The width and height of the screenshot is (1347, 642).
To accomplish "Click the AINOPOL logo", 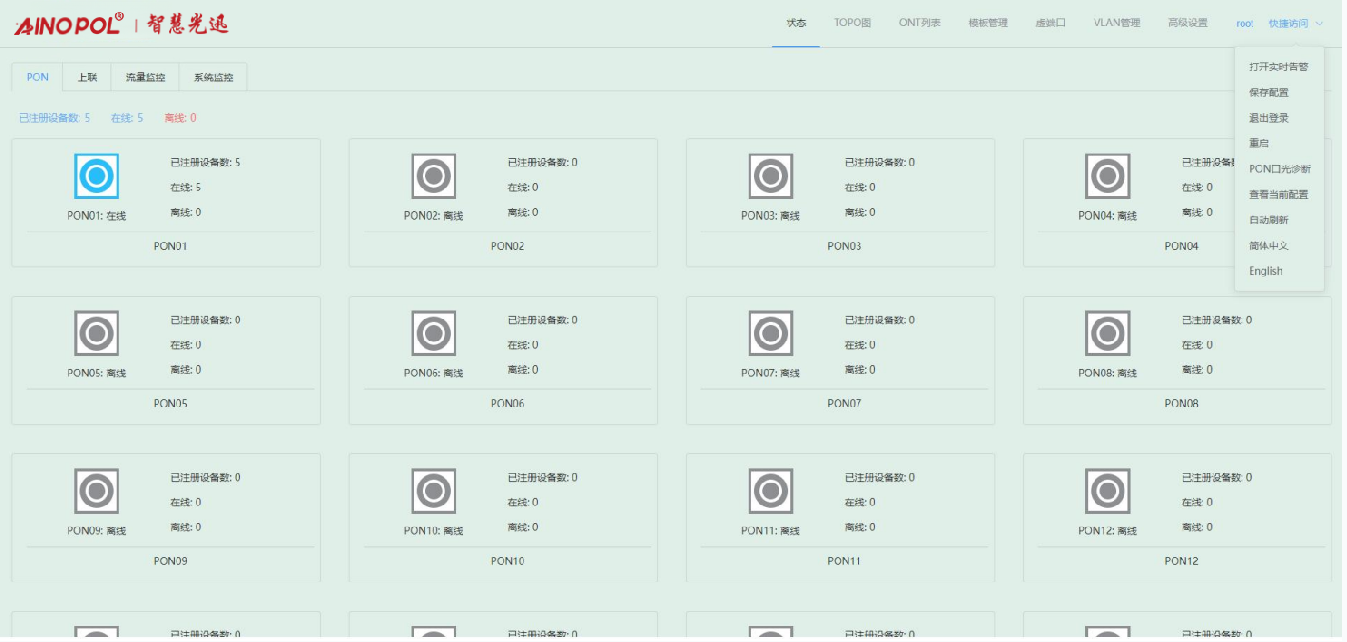I will tap(69, 24).
